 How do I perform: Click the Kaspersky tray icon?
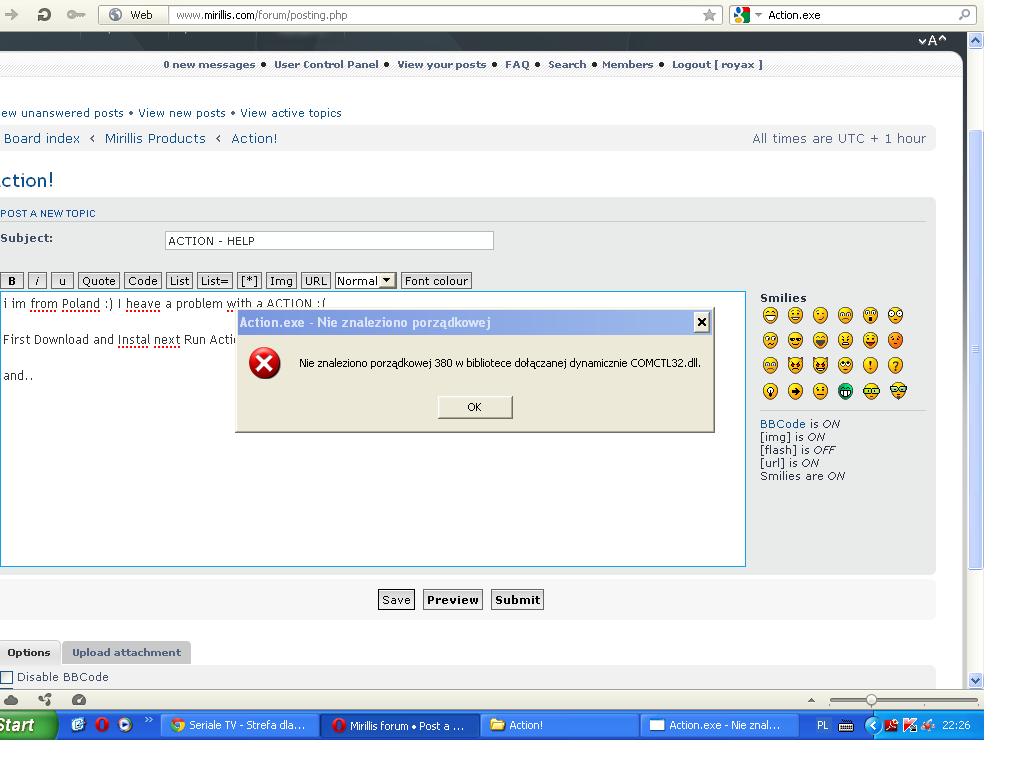click(x=910, y=726)
